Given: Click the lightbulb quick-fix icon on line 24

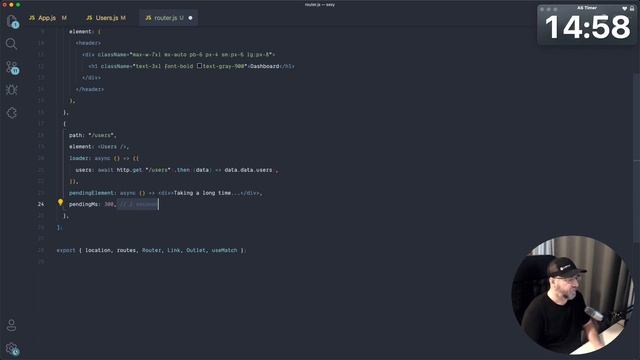Looking at the screenshot, I should [x=60, y=202].
